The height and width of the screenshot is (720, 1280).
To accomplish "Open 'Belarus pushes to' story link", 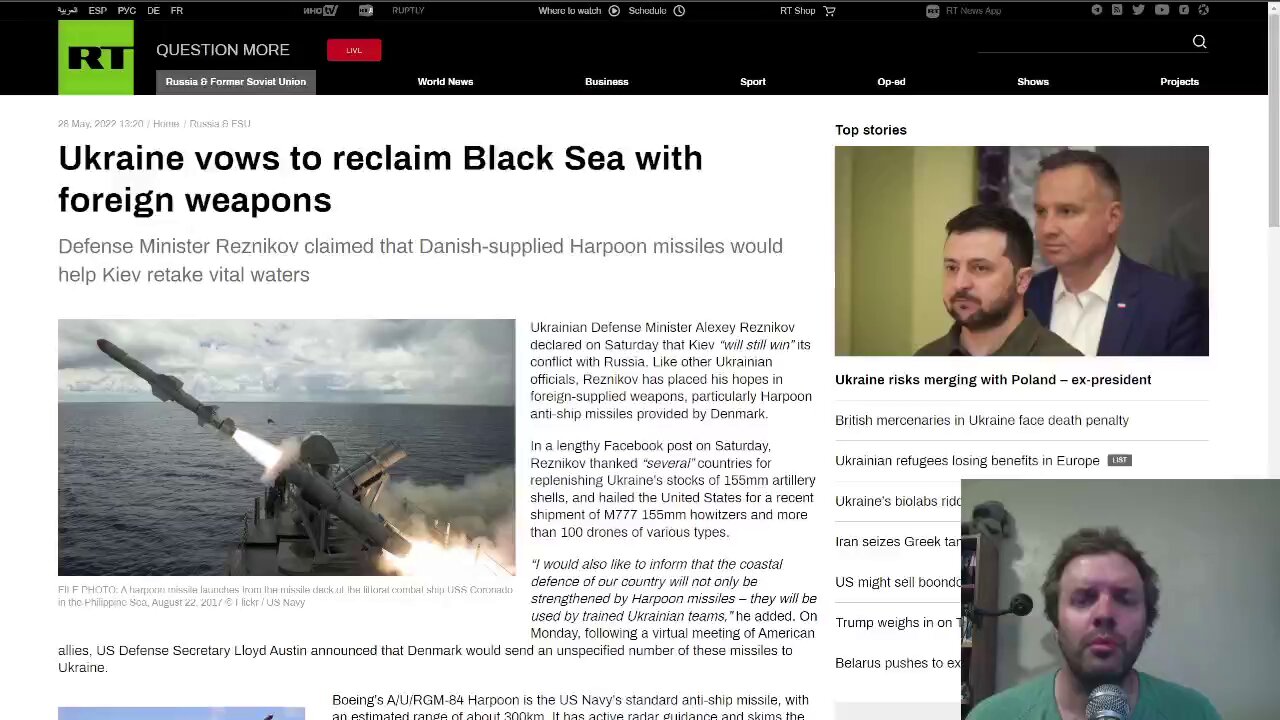I will click(898, 663).
